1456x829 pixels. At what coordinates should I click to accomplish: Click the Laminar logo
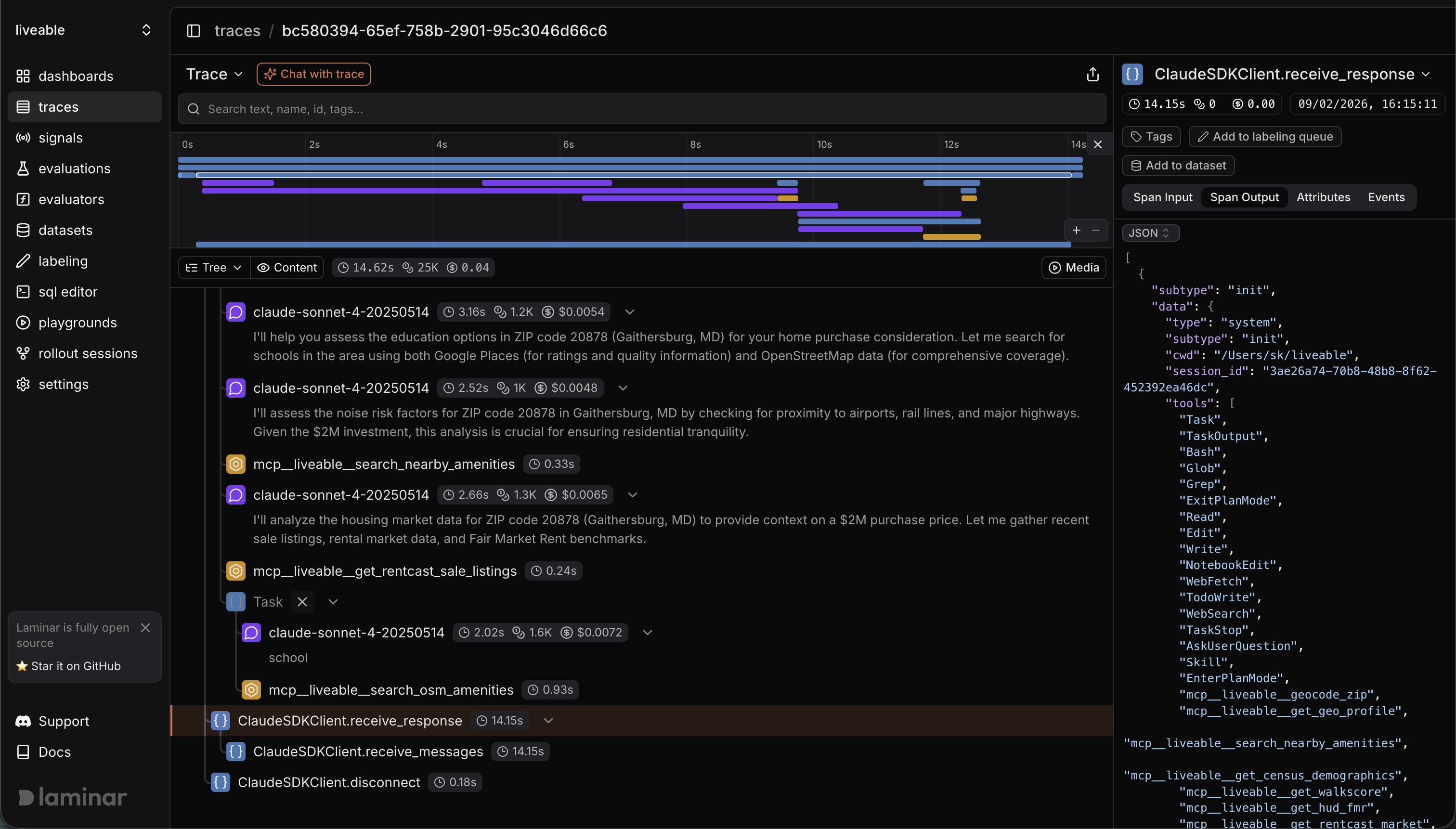point(72,797)
